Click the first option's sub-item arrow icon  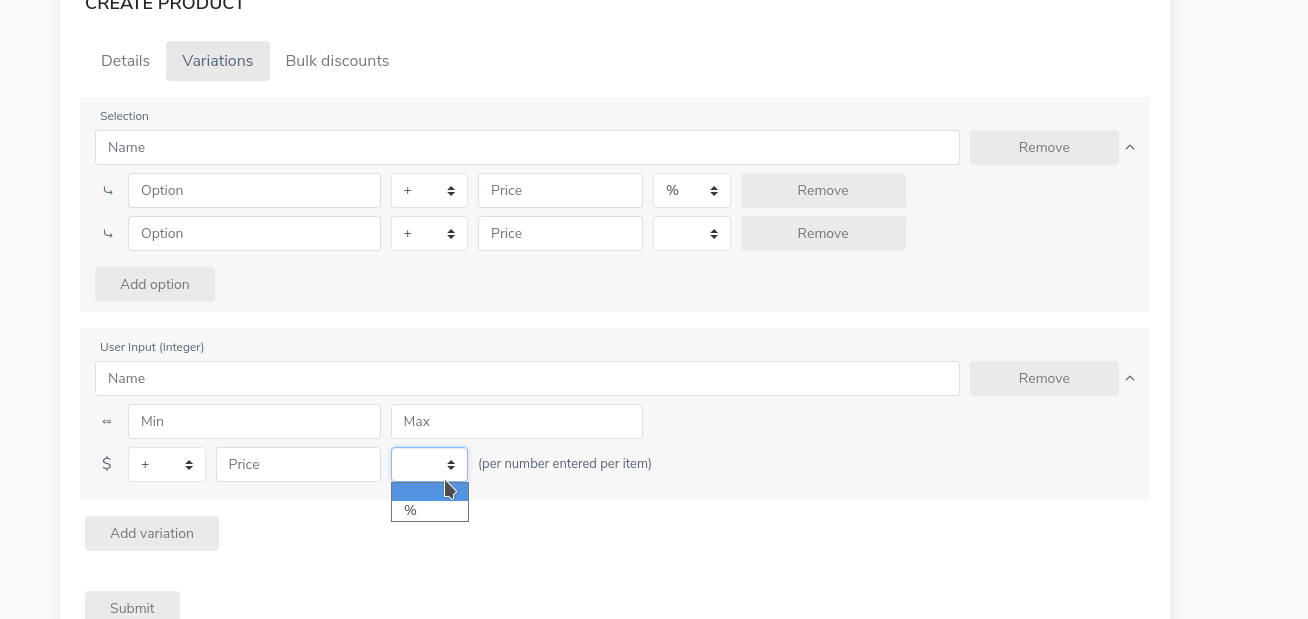point(108,191)
